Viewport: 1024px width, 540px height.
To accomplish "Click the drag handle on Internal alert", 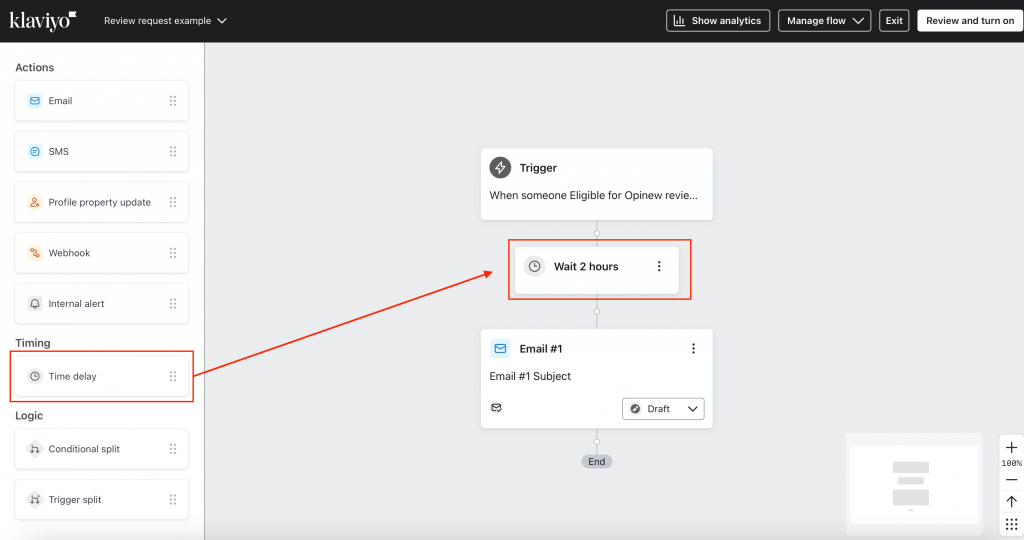I will 173,304.
